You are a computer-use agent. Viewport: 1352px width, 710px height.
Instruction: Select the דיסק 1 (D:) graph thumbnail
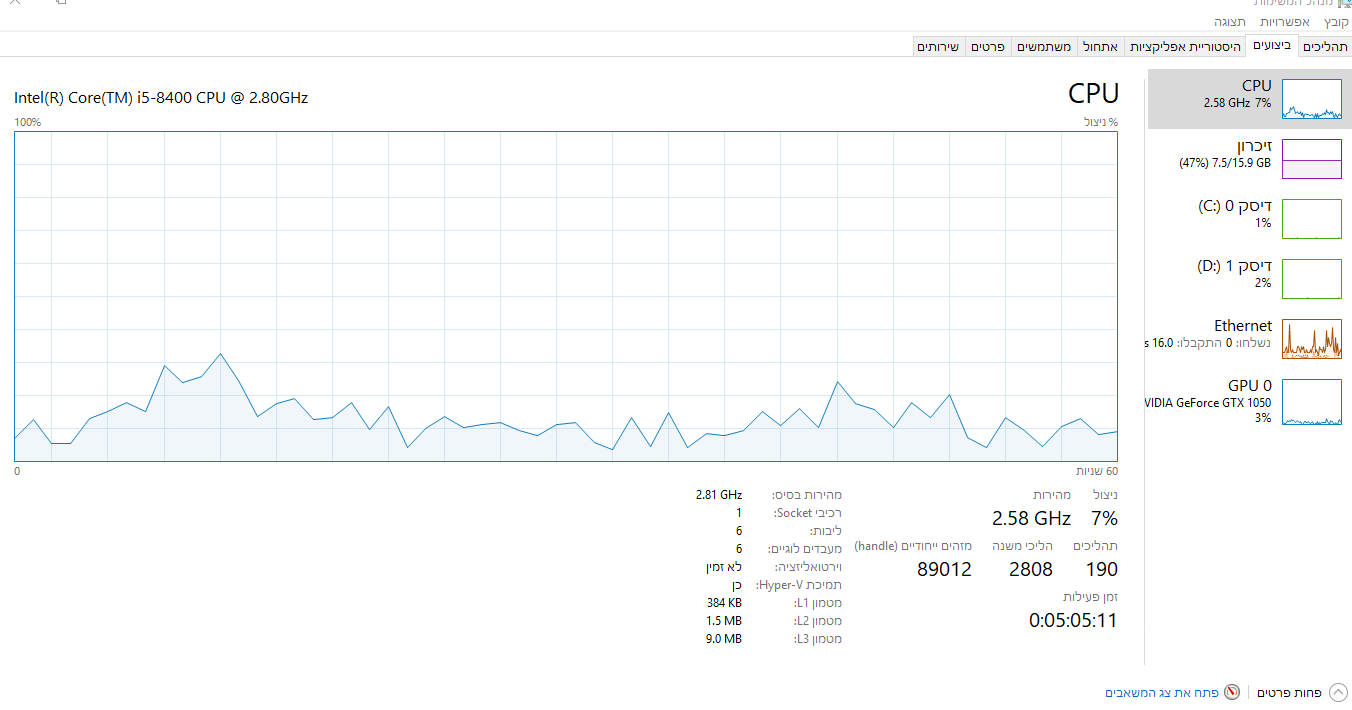(1311, 279)
